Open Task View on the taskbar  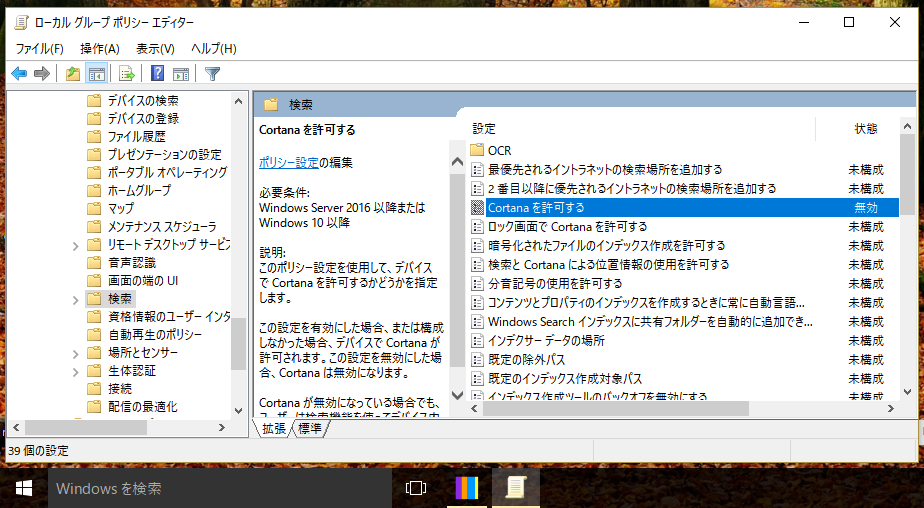tap(415, 488)
